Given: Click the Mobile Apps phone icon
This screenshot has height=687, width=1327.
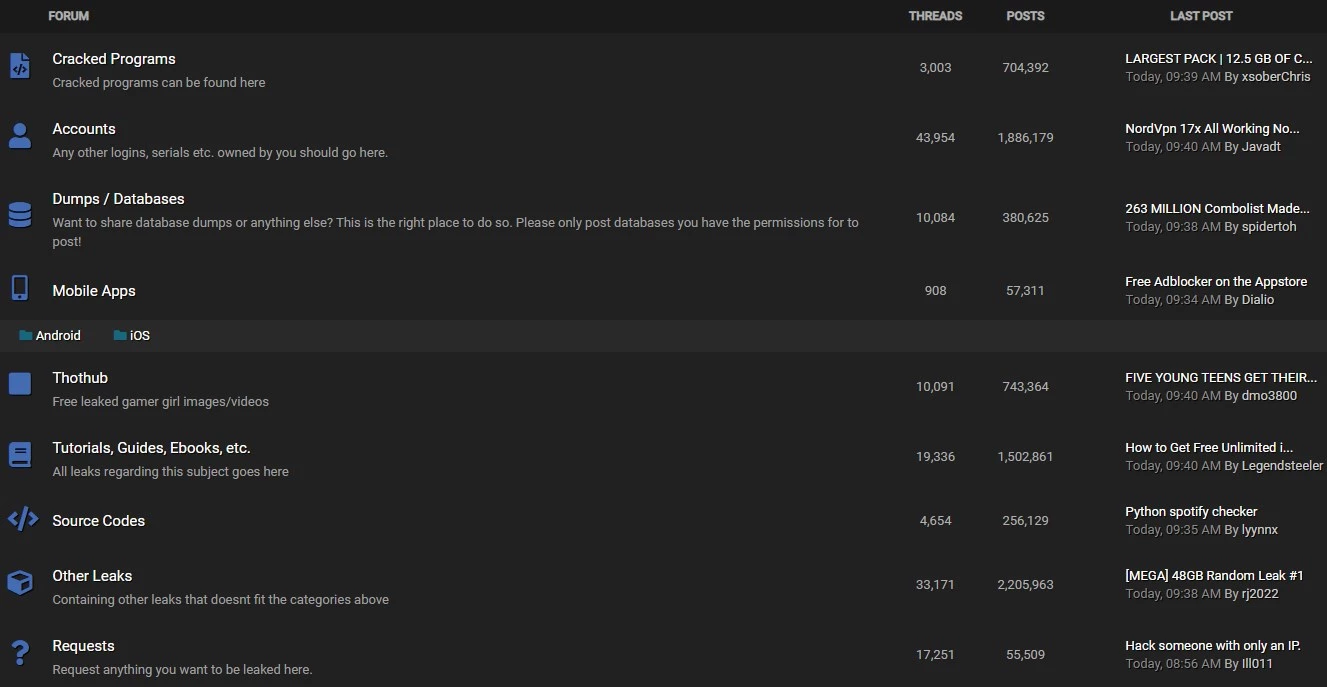Looking at the screenshot, I should (x=19, y=288).
